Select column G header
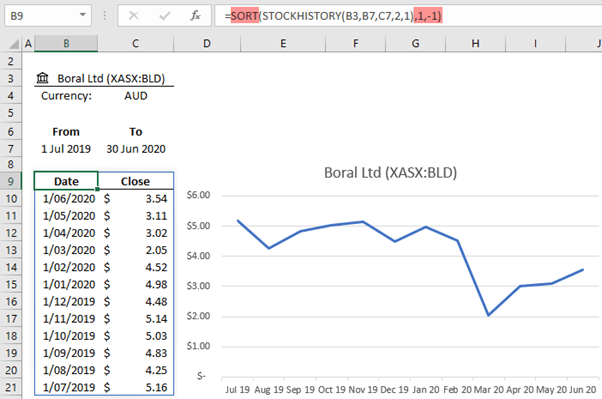Screen dimensions: 602x399 tap(416, 44)
